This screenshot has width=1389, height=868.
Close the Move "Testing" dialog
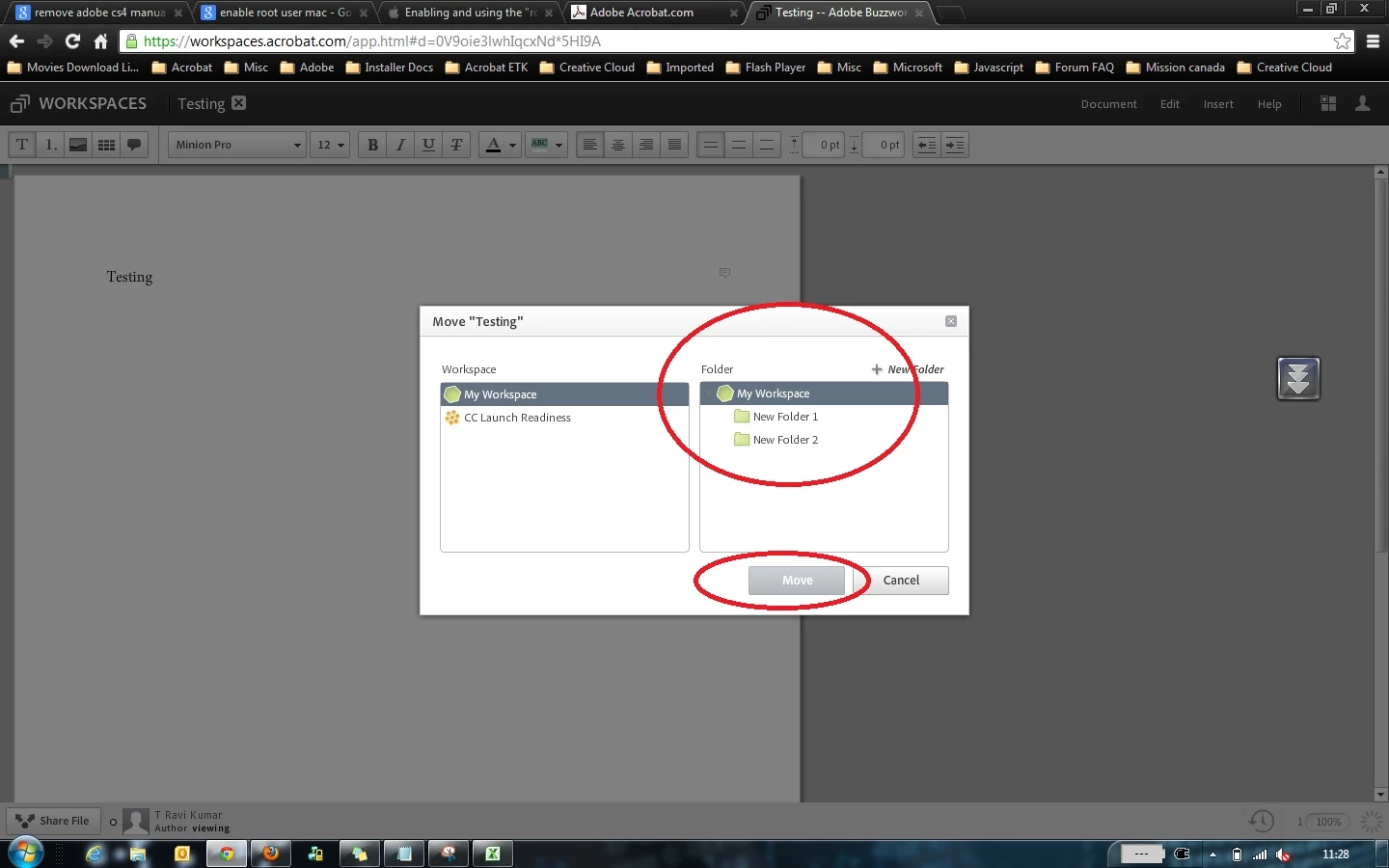coord(951,321)
